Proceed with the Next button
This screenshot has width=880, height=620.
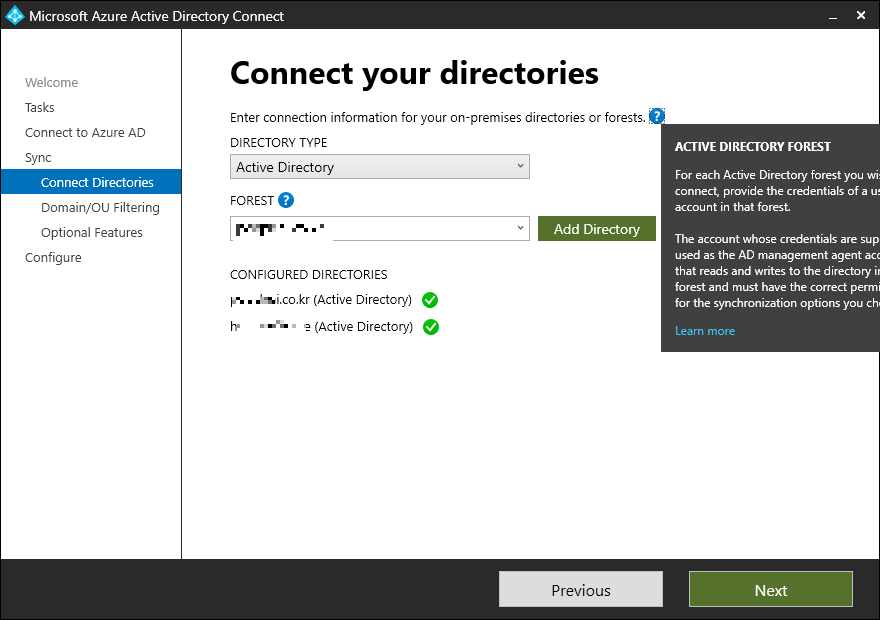pyautogui.click(x=771, y=590)
